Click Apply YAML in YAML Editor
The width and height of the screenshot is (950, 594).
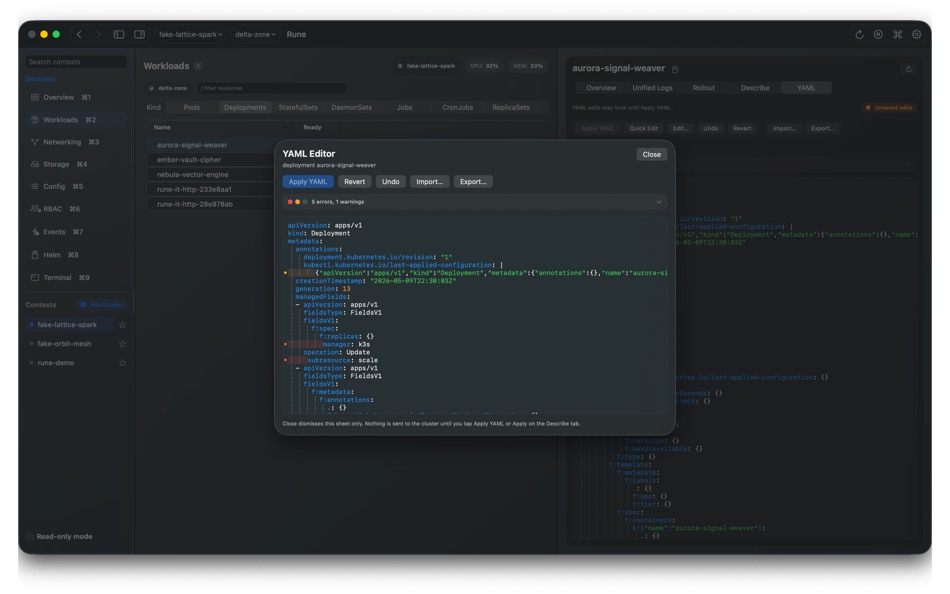click(308, 182)
